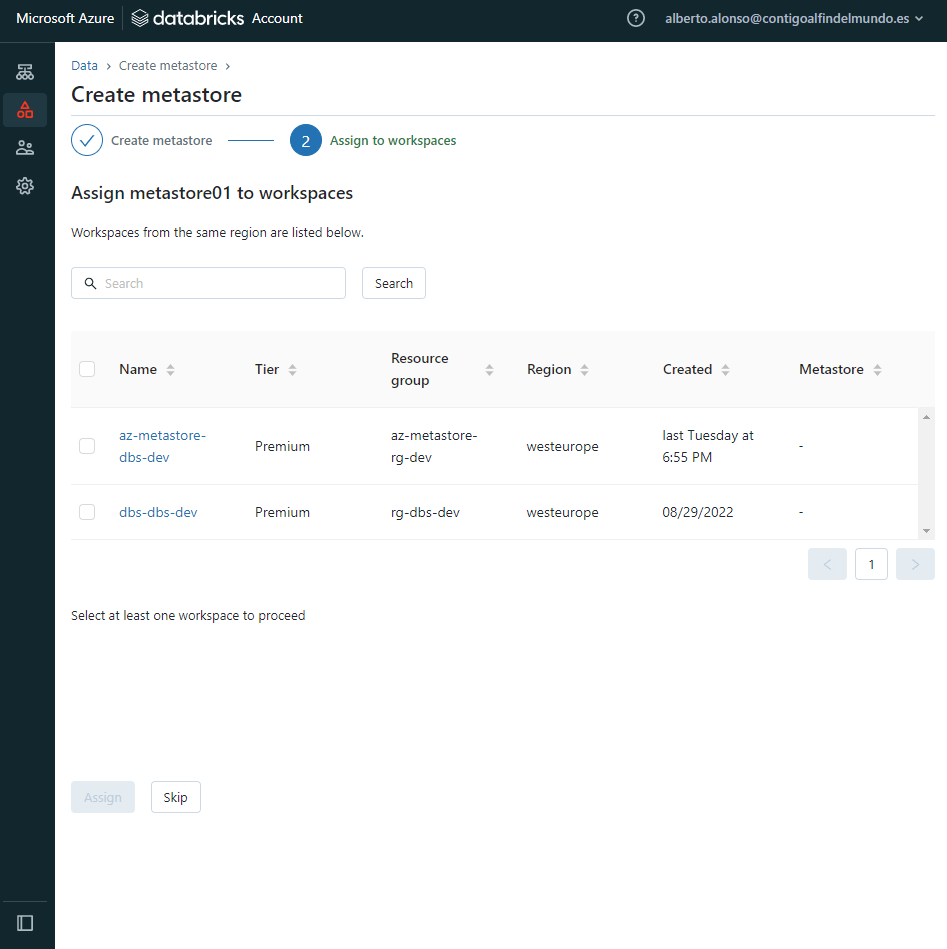947x949 pixels.
Task: Toggle the select-all workspaces checkbox
Action: pyautogui.click(x=87, y=369)
